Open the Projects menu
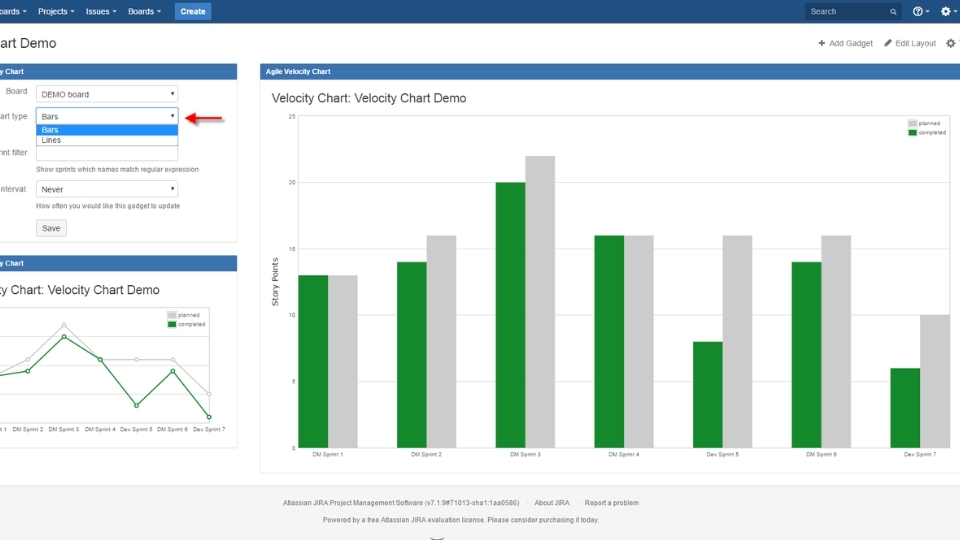This screenshot has width=960, height=540. click(56, 11)
